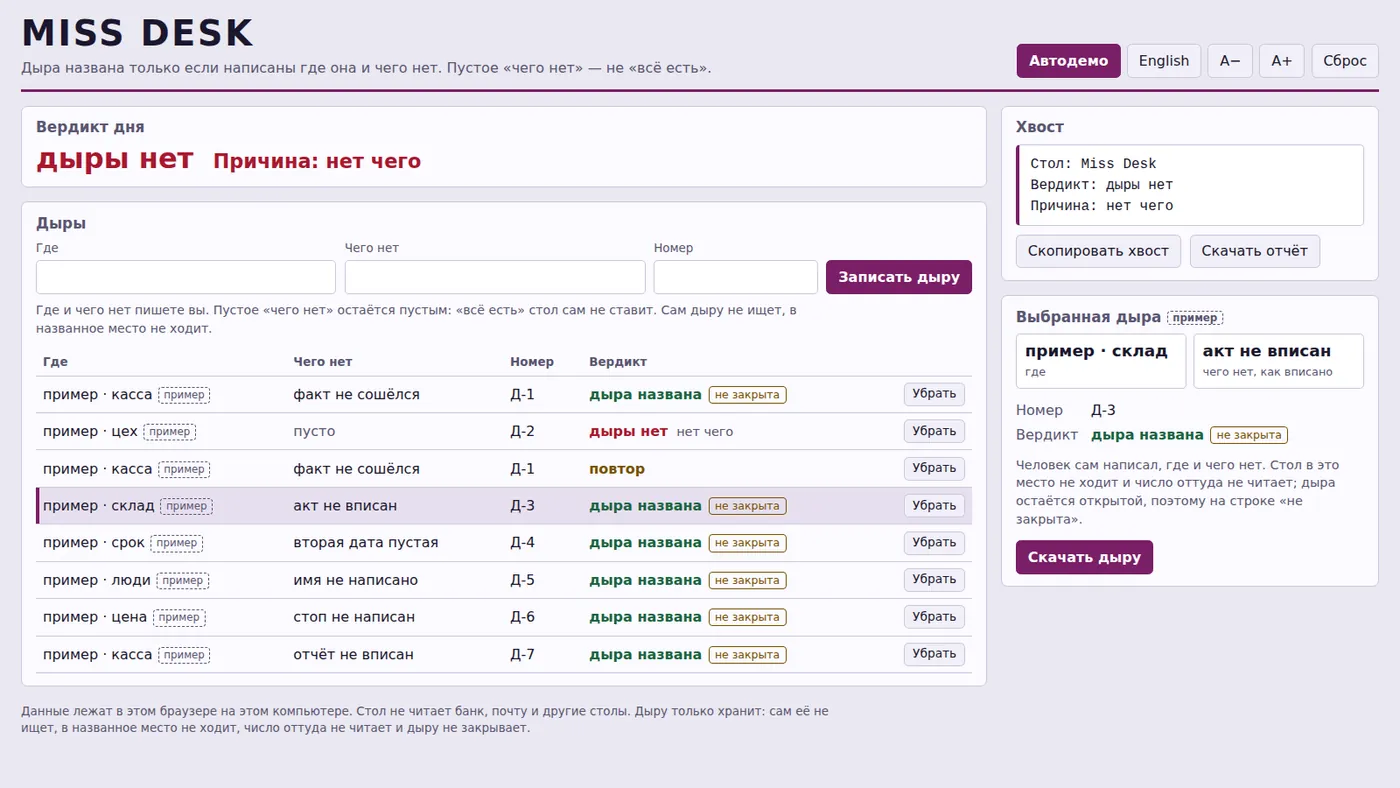
Task: Click the 'Стол: Miss Desk' line in Хвост
Action: [x=1093, y=164]
